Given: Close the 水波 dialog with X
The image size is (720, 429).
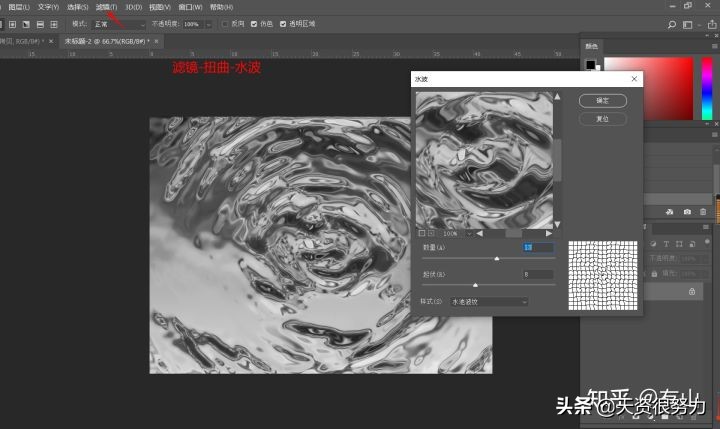Looking at the screenshot, I should (634, 79).
